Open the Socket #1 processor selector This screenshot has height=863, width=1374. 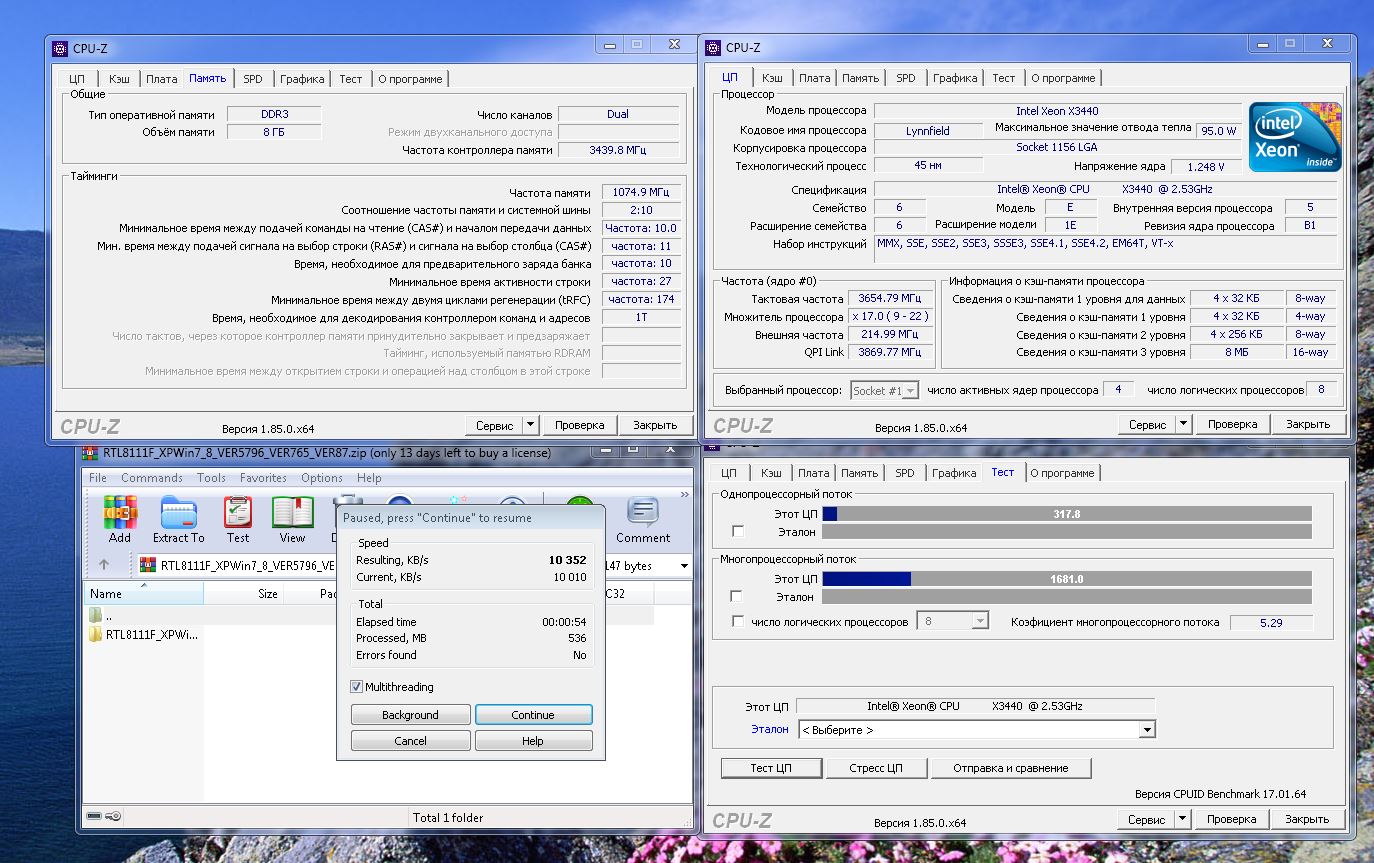tap(884, 391)
